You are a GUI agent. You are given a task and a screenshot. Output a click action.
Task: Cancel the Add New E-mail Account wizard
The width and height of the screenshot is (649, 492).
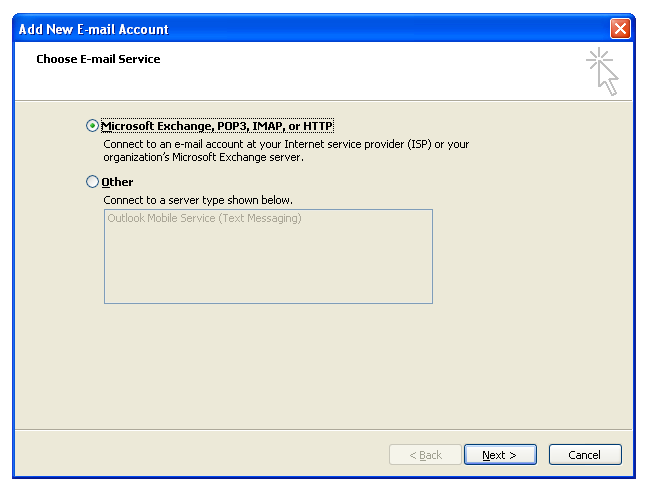pos(585,455)
